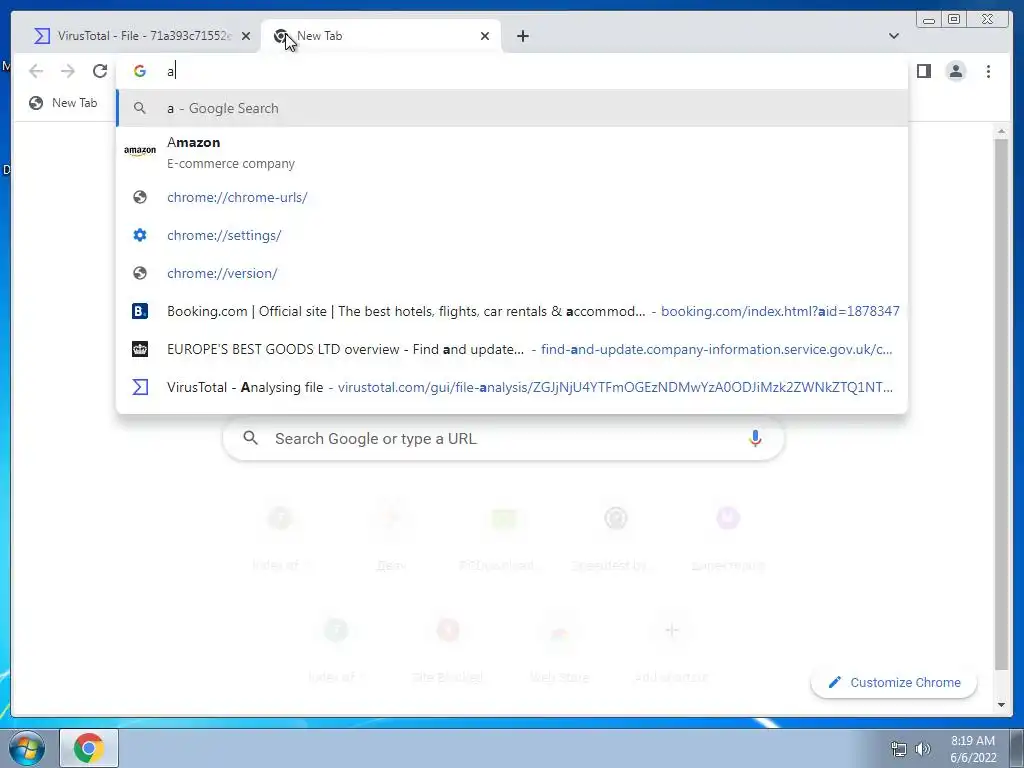Image resolution: width=1024 pixels, height=768 pixels.
Task: Select VirusTotal - Analysing file suggestion
Action: point(512,387)
